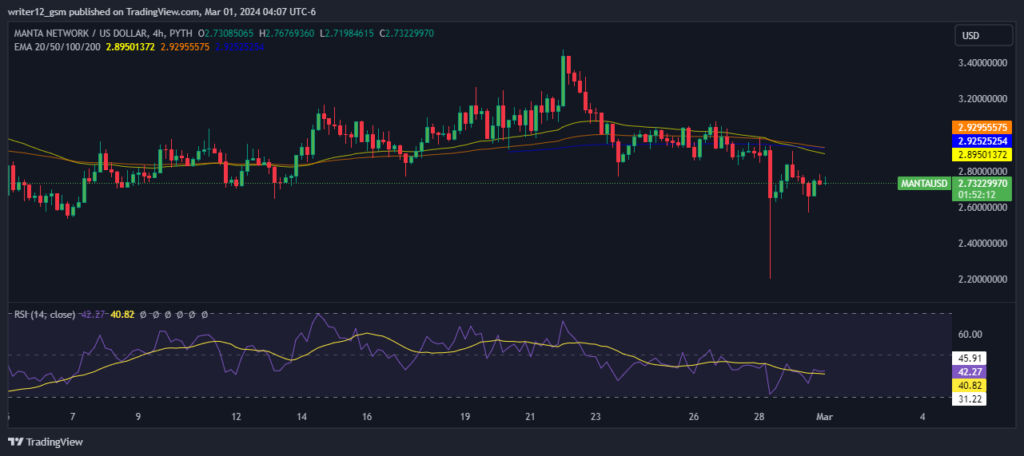The image size is (1024, 456).
Task: Click date 19 on the time axis
Action: tap(465, 417)
